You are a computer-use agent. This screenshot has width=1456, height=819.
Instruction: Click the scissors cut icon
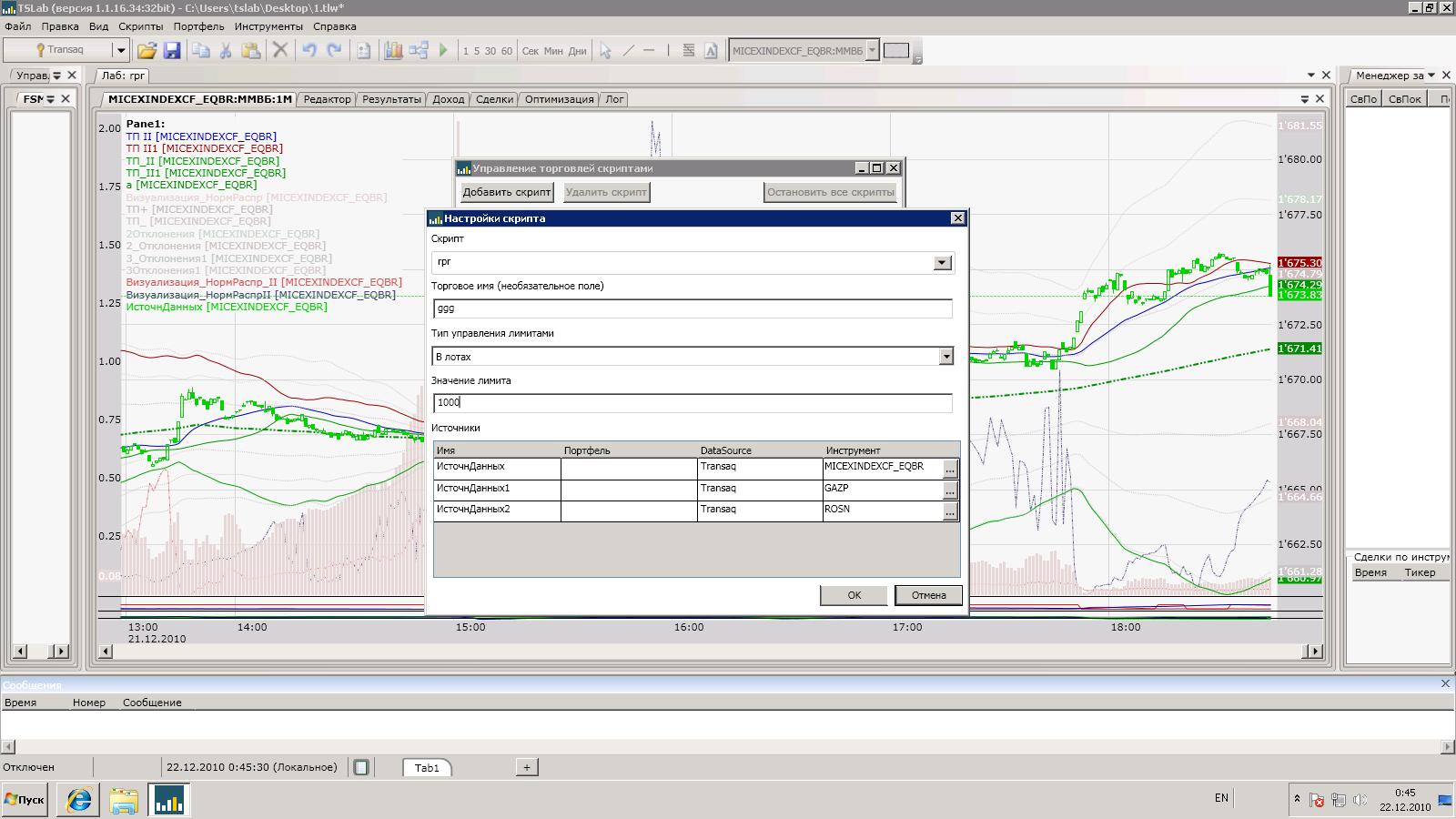227,51
